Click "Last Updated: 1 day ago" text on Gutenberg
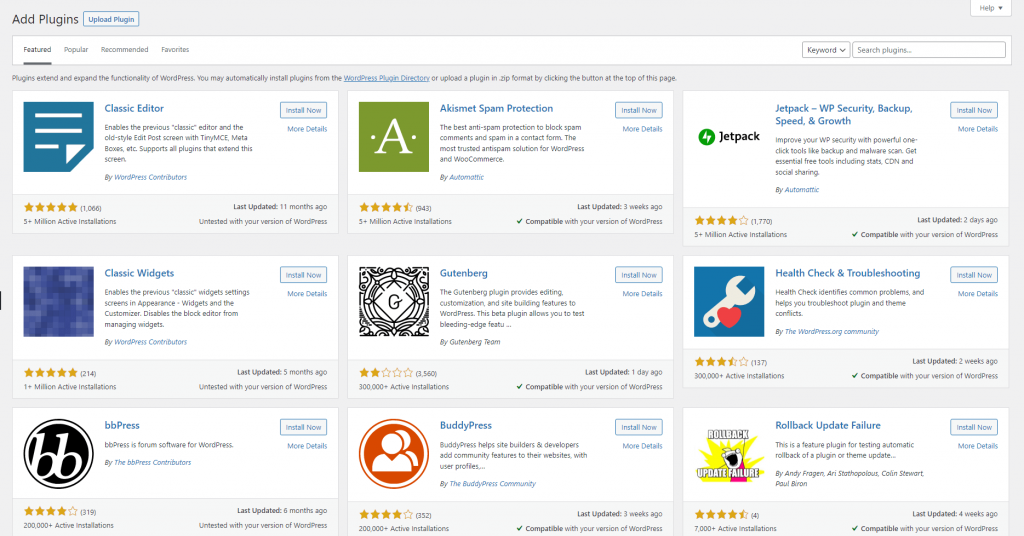The height and width of the screenshot is (536, 1024). tap(624, 372)
